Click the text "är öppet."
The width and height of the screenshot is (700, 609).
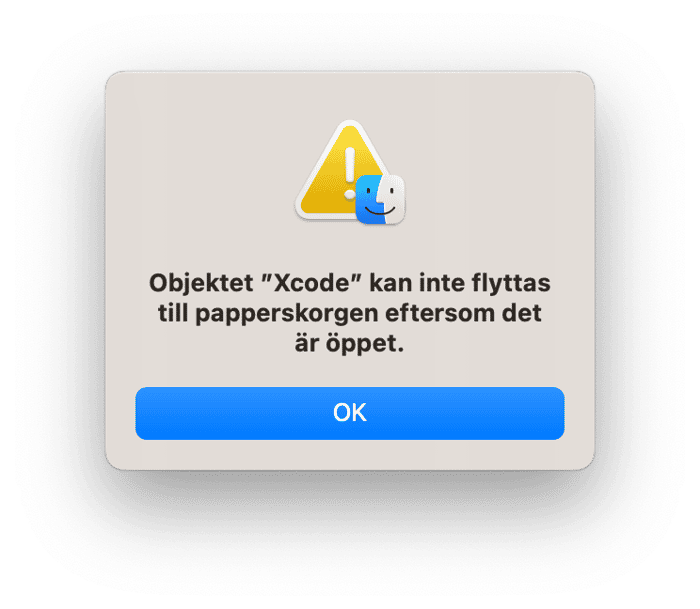349,343
